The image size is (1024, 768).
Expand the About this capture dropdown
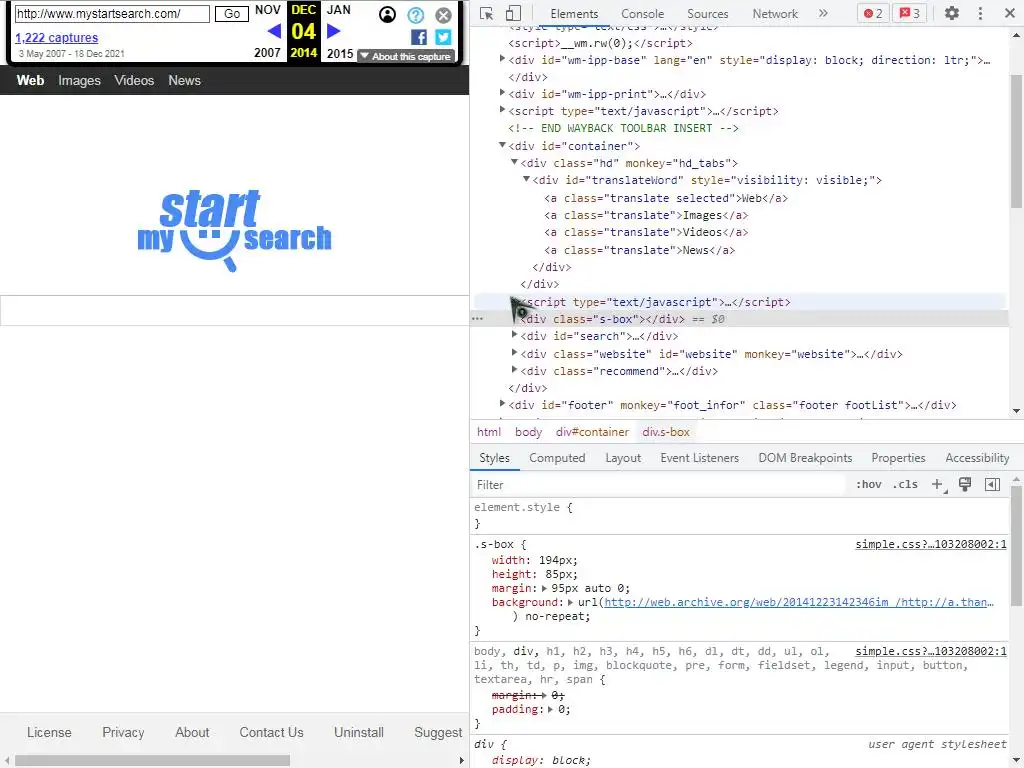pyautogui.click(x=406, y=56)
